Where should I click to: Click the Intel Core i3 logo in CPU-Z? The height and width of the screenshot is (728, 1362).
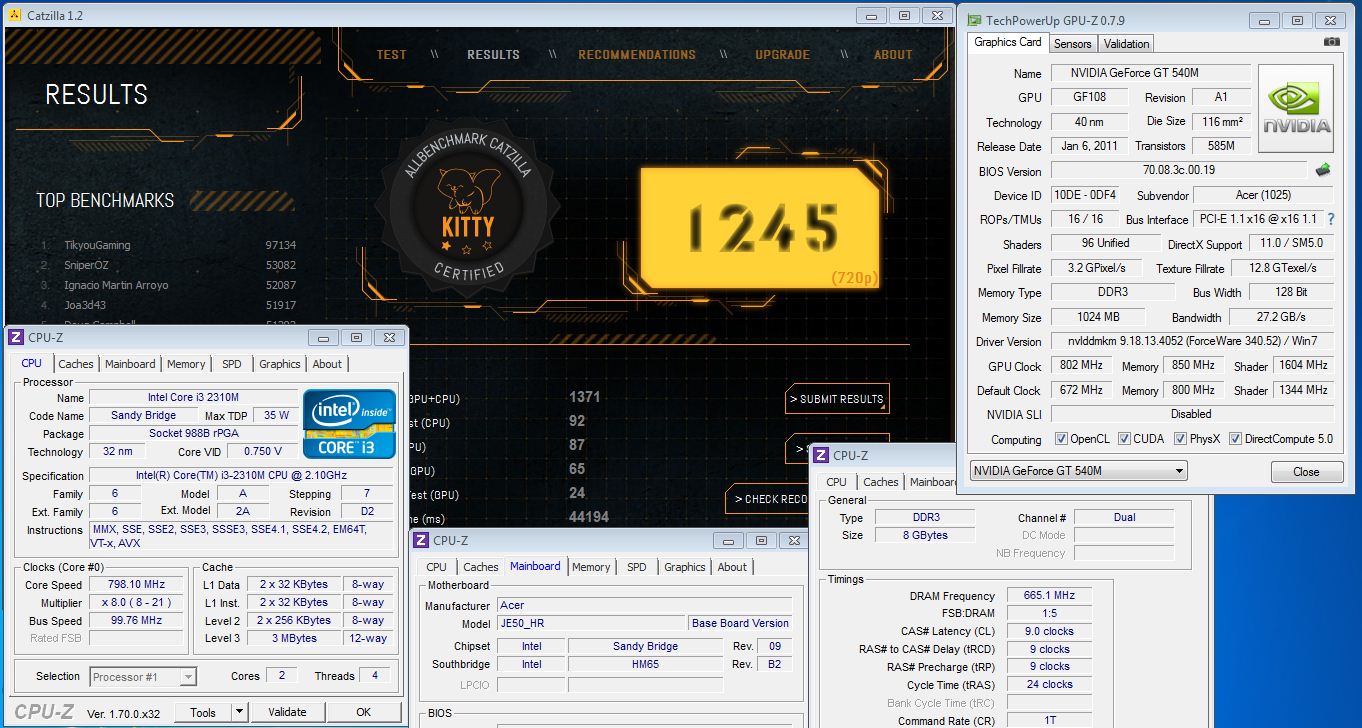click(x=349, y=423)
